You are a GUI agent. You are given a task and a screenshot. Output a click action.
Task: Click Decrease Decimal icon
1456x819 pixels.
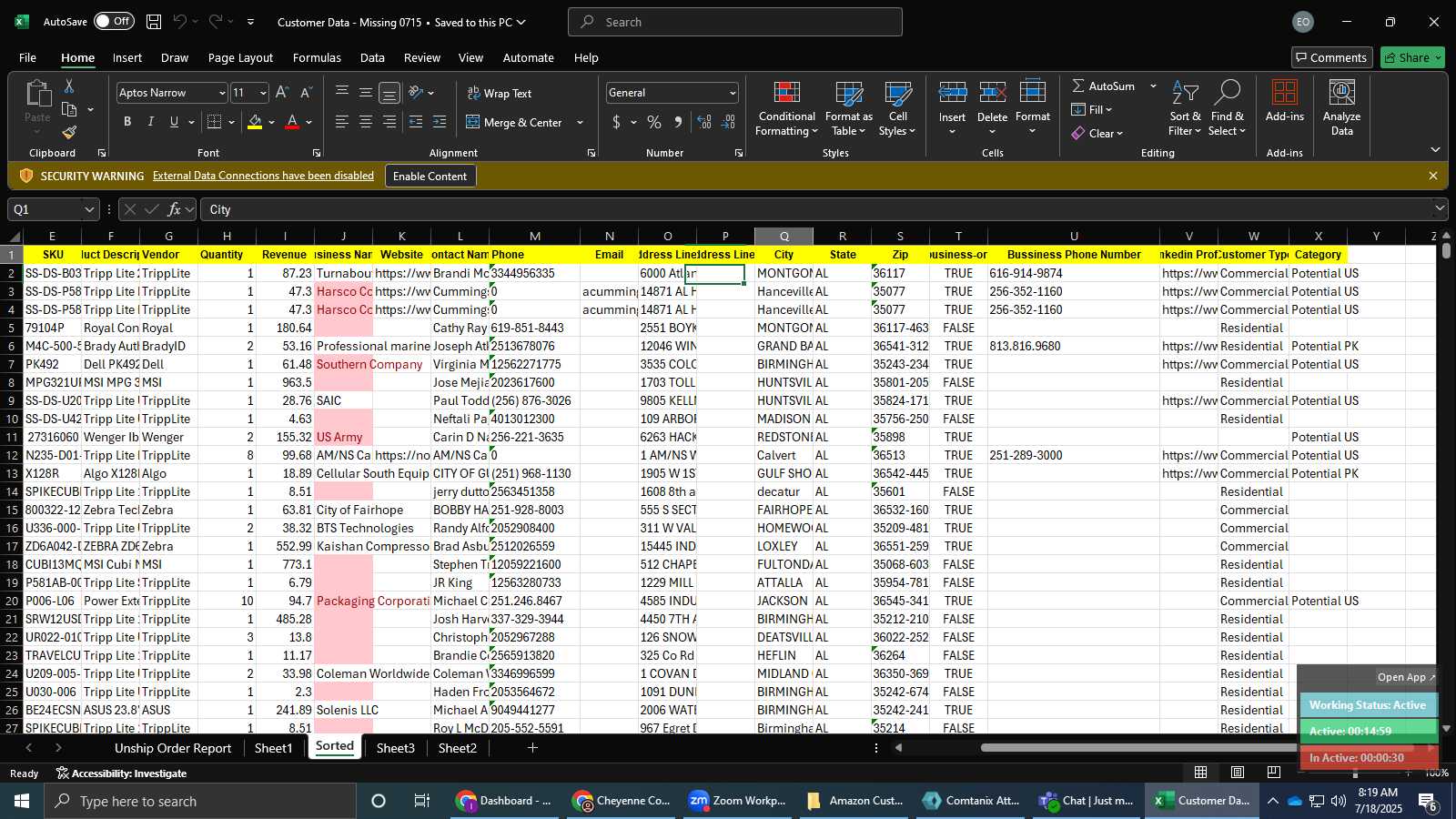point(728,122)
